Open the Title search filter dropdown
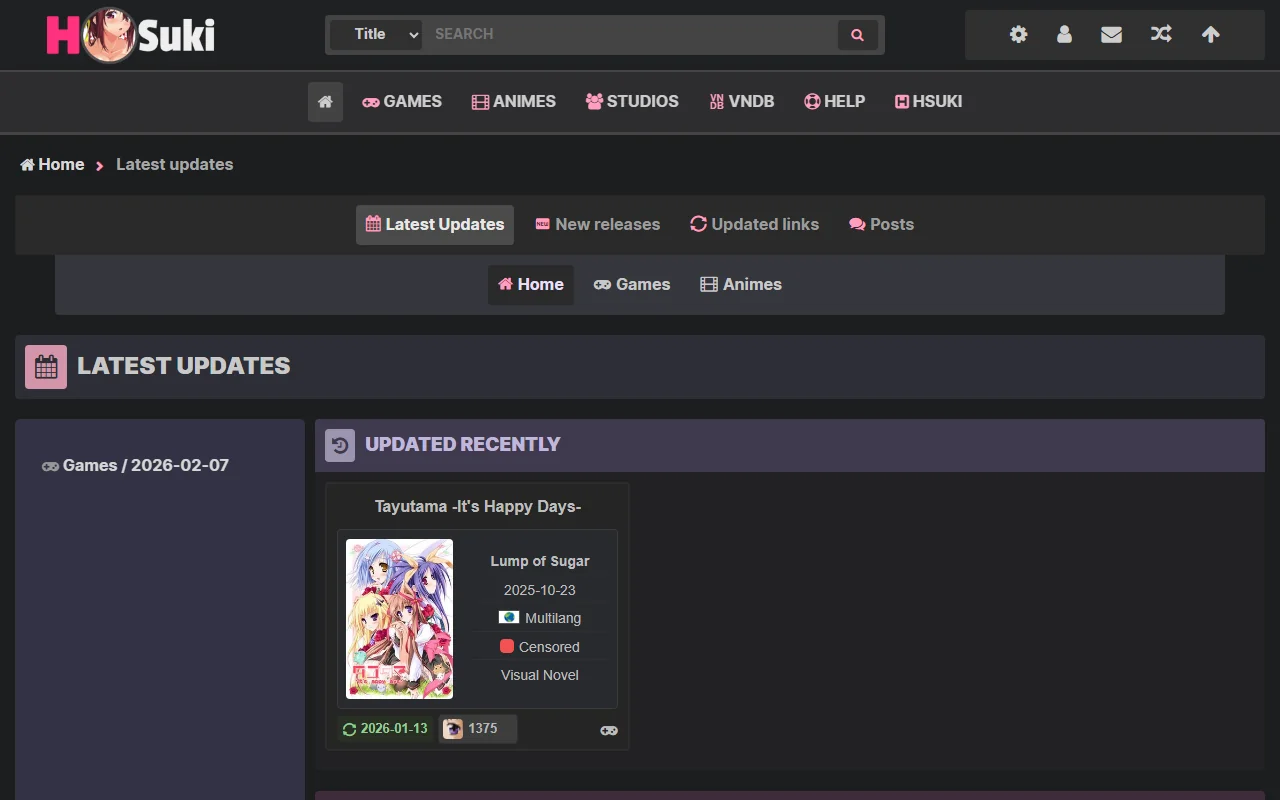This screenshot has height=800, width=1280. 375,33
